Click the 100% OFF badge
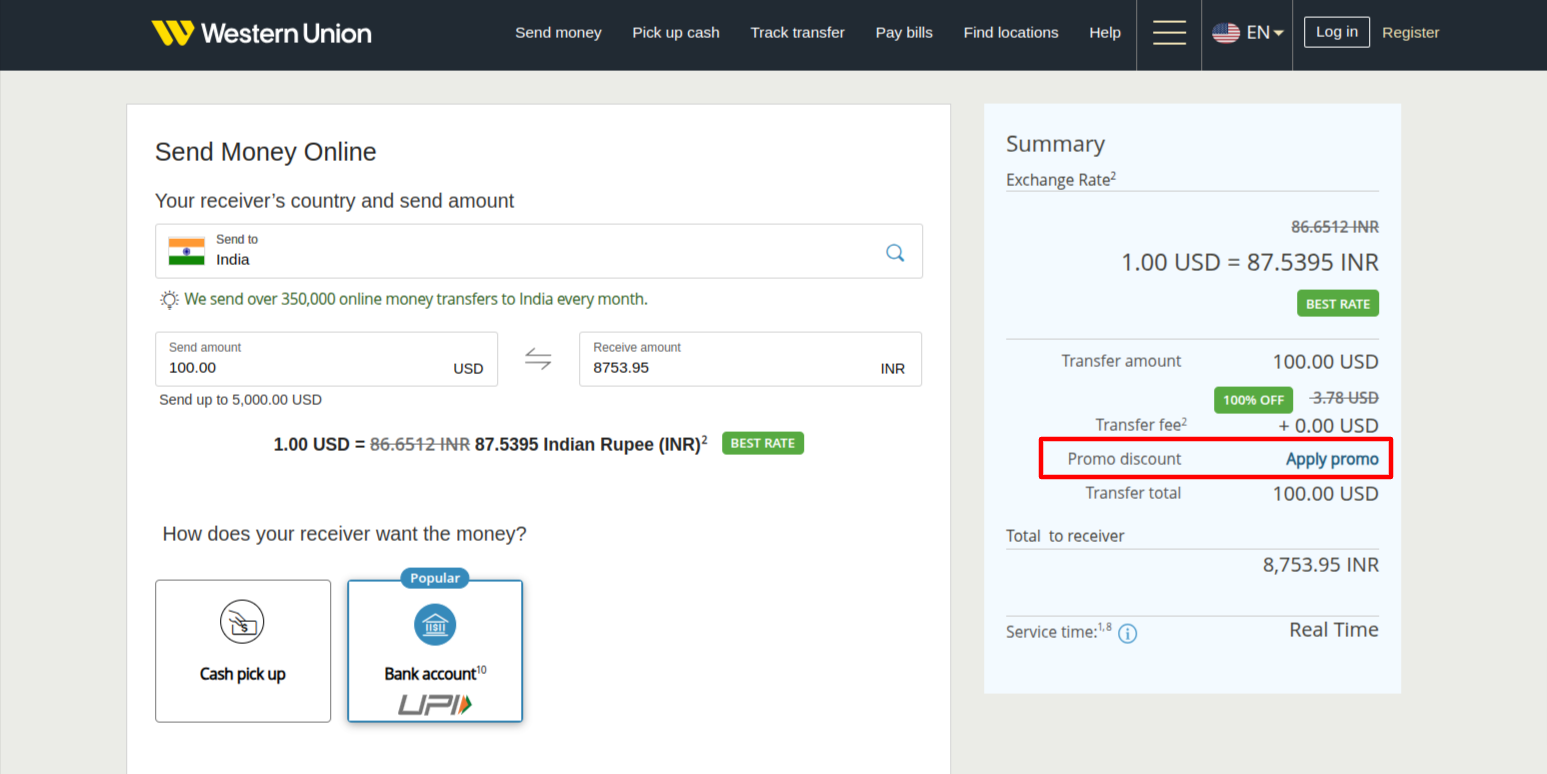Image resolution: width=1547 pixels, height=774 pixels. [1253, 400]
